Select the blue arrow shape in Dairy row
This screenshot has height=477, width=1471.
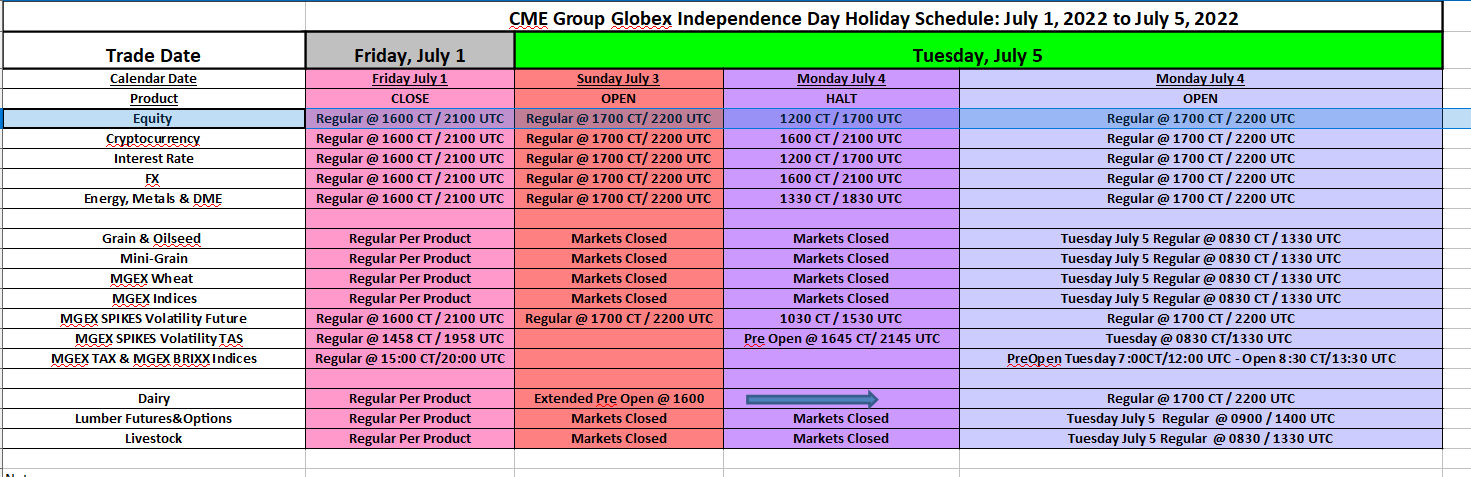[812, 399]
